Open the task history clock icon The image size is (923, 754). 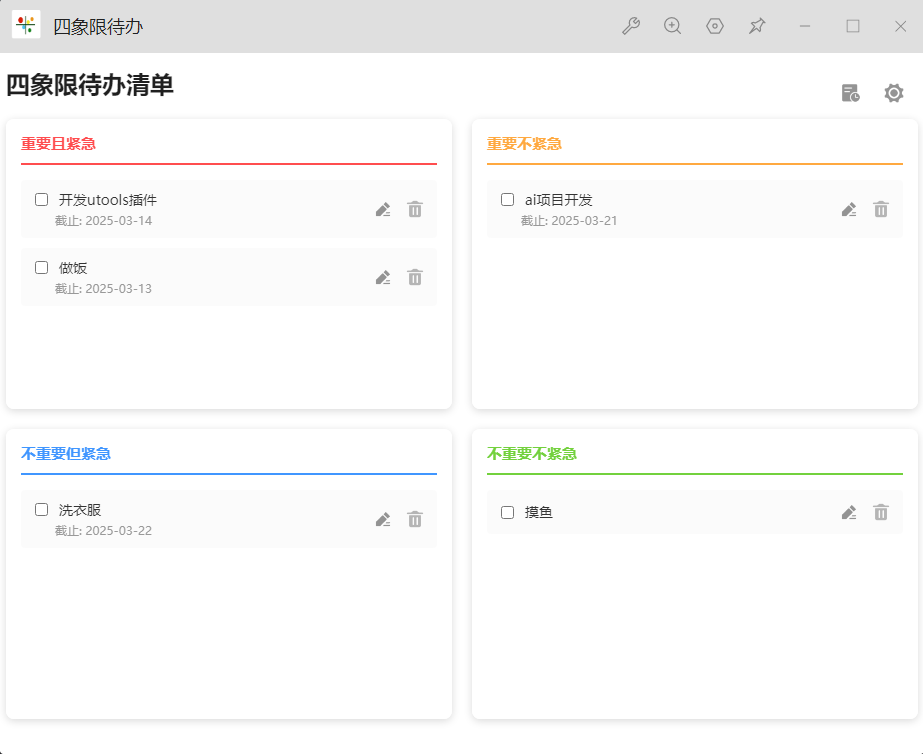click(850, 93)
